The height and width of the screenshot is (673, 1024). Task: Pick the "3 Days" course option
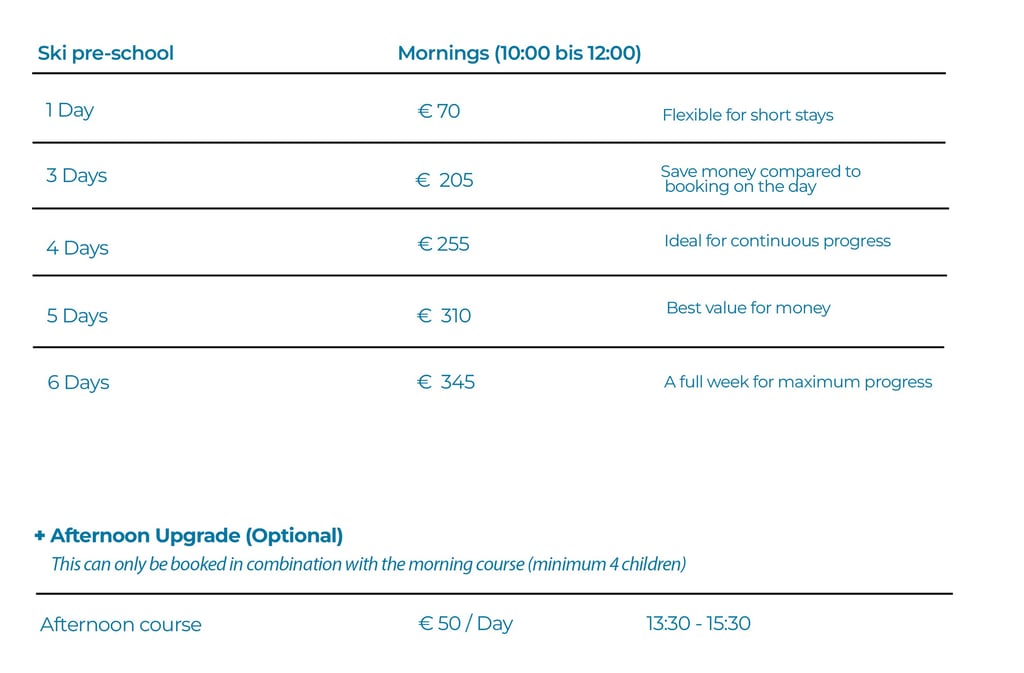pos(76,176)
